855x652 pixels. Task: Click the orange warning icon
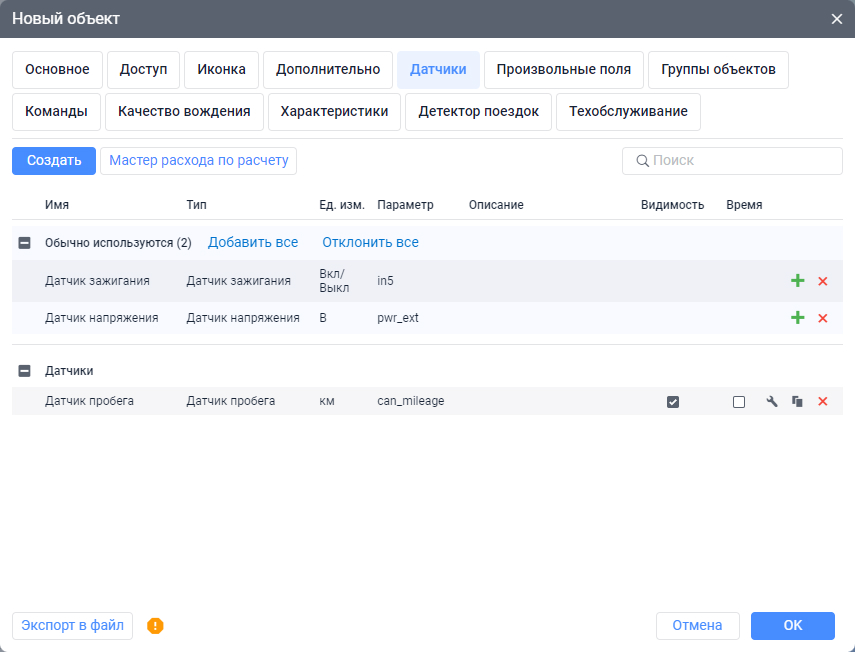pyautogui.click(x=155, y=626)
